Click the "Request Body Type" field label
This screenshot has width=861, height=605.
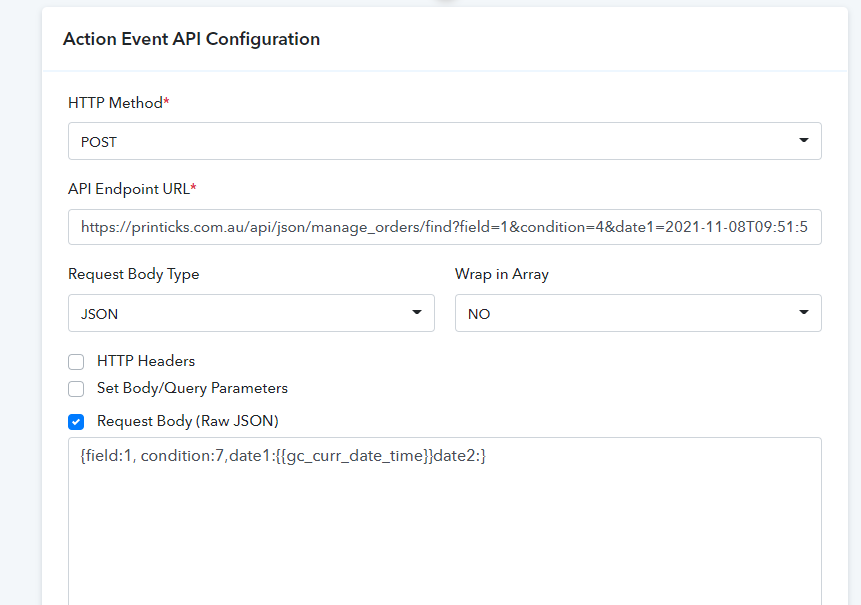click(133, 274)
